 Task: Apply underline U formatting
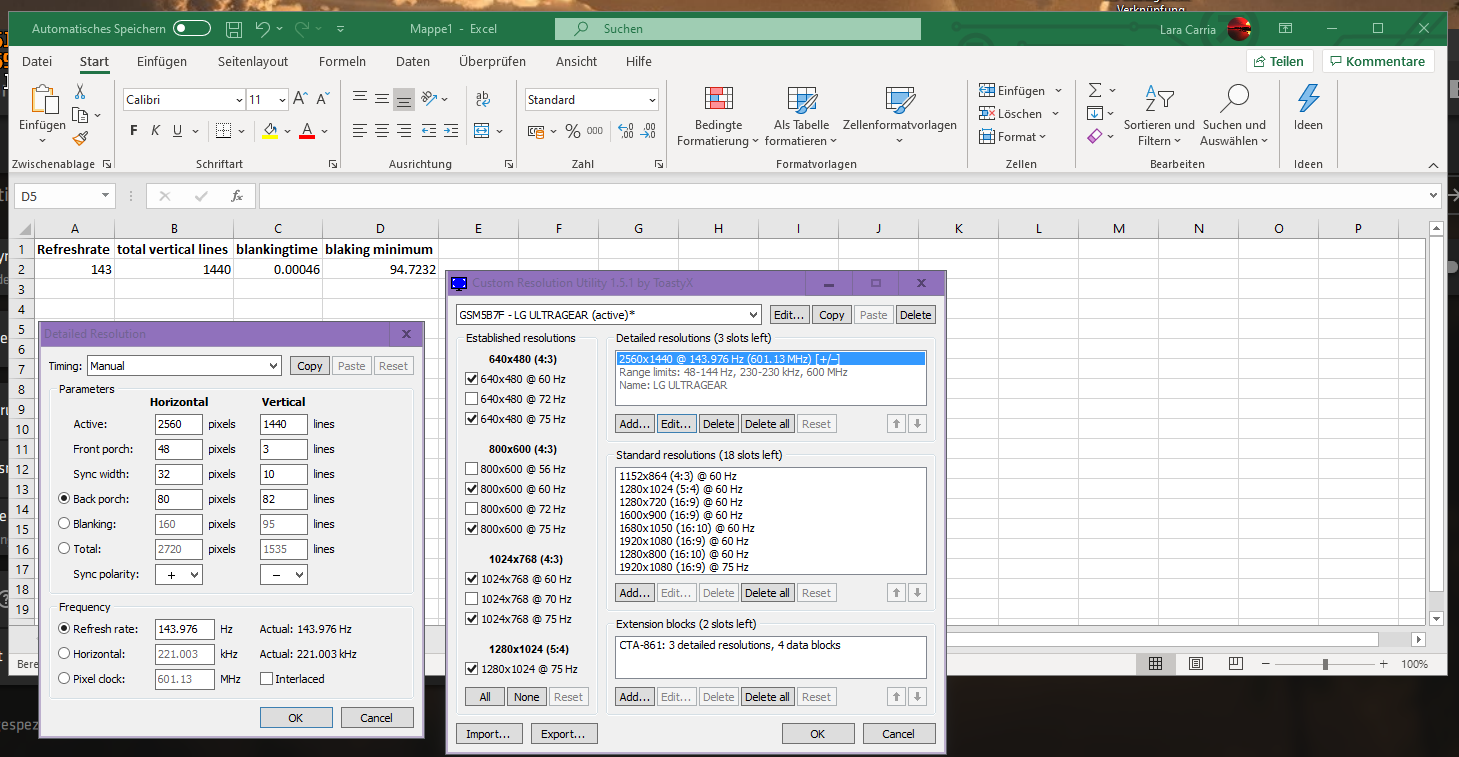tap(178, 131)
